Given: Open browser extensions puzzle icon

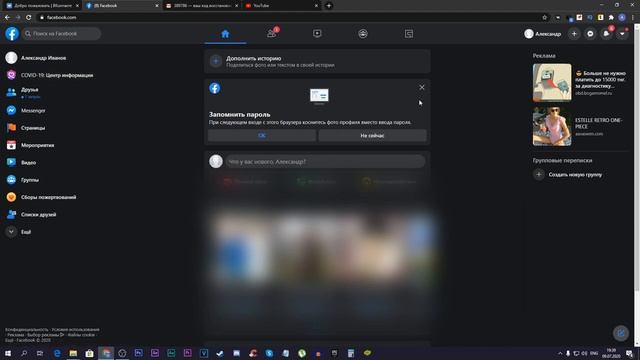Looking at the screenshot, I should [611, 17].
